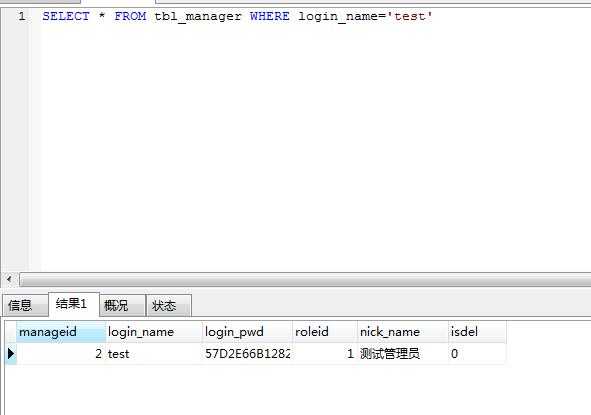Click the nick_name column header
The width and height of the screenshot is (591, 415).
pos(403,332)
